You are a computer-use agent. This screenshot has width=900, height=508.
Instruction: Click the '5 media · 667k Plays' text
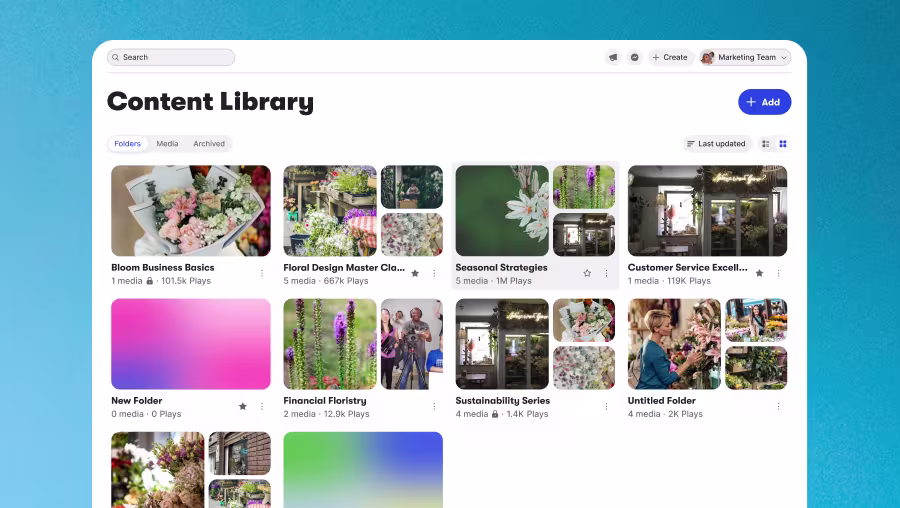[x=325, y=281]
